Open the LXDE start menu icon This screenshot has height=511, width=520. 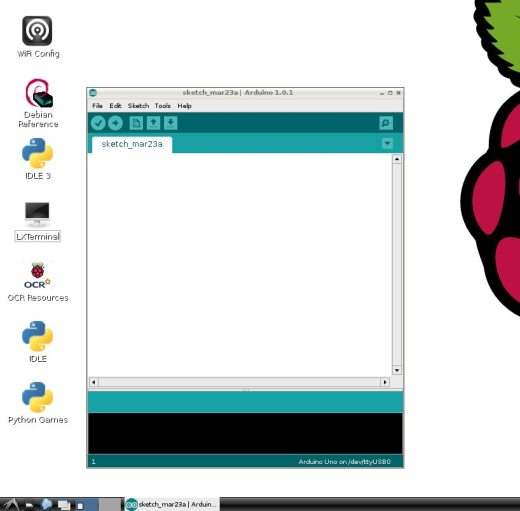(x=11, y=505)
